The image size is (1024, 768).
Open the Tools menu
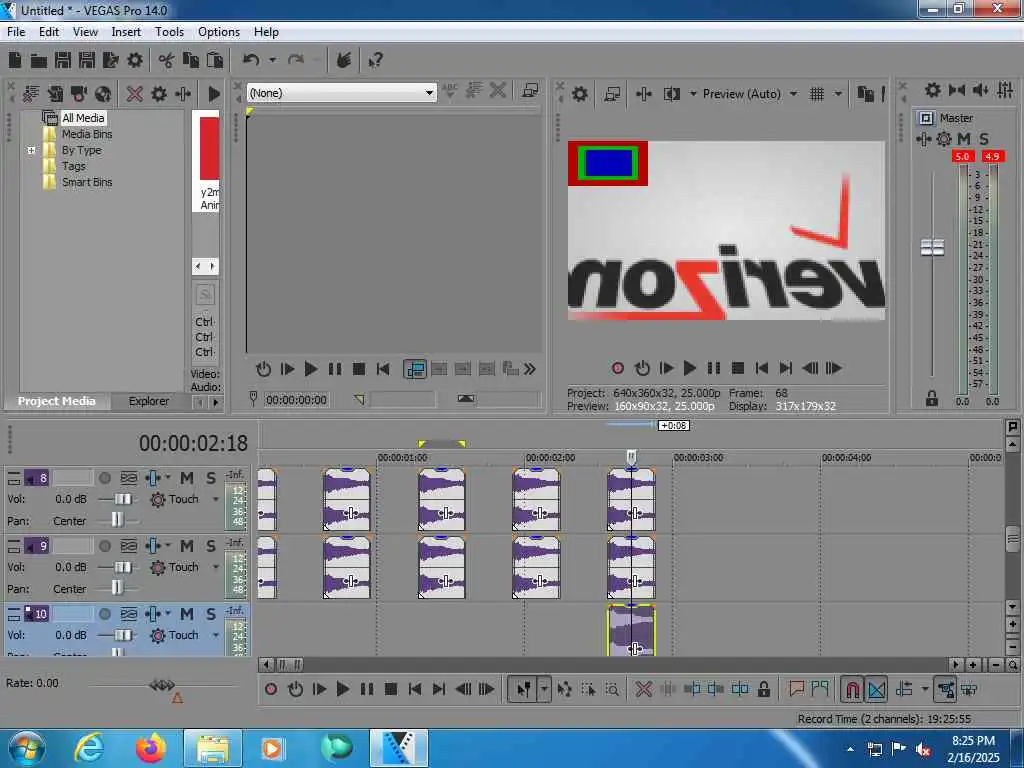point(169,31)
